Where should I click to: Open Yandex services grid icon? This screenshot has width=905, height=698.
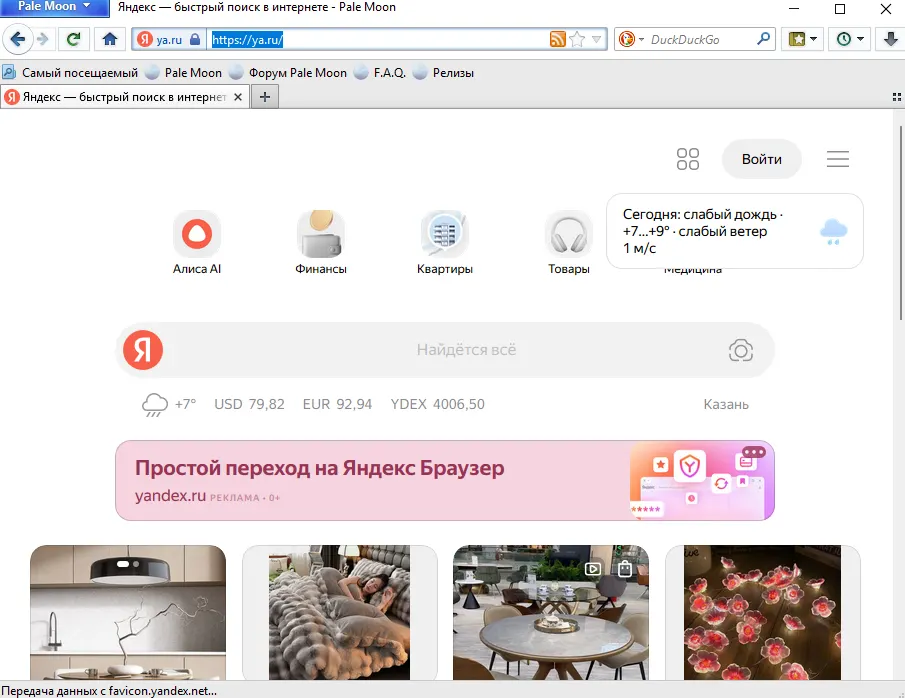(x=687, y=158)
